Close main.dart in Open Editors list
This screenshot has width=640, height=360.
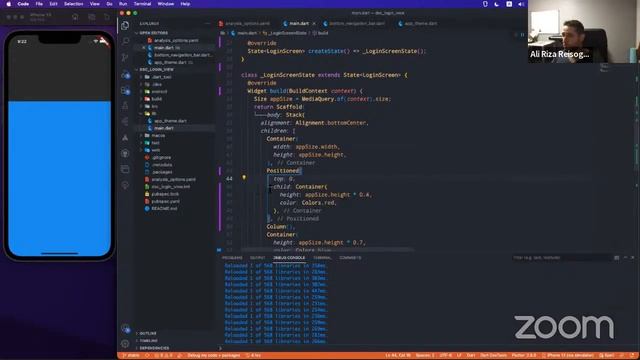point(144,48)
